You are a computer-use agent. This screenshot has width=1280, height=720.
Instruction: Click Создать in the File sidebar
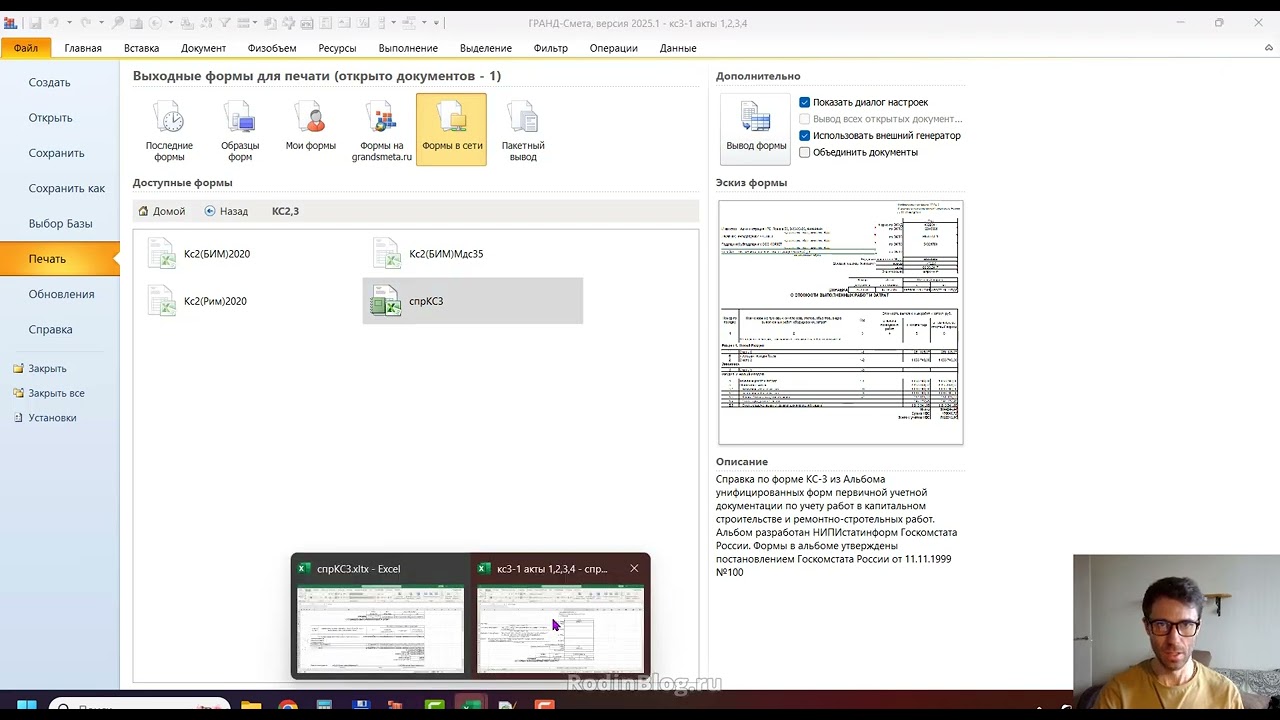(60, 83)
